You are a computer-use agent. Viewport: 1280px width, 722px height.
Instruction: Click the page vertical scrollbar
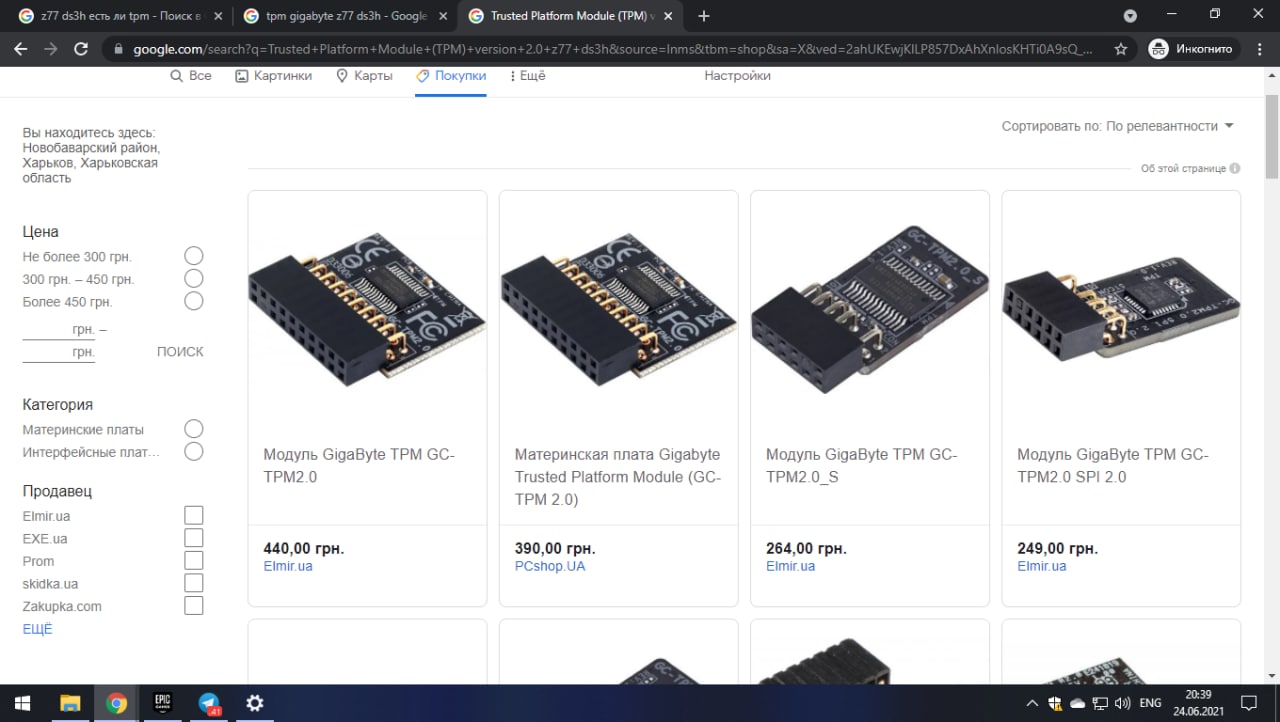point(1272,135)
